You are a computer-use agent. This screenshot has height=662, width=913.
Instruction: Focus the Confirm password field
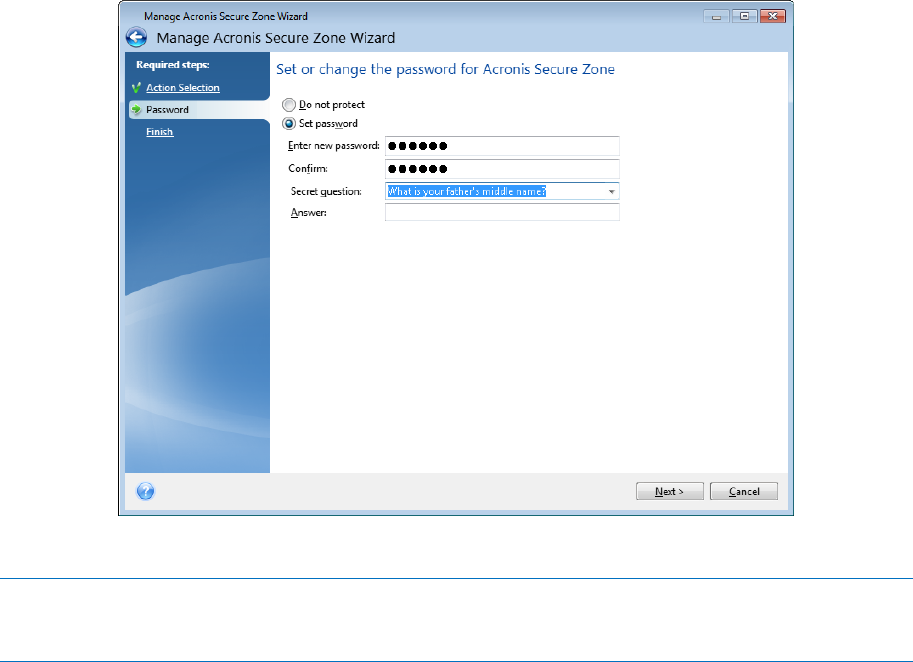click(x=502, y=169)
